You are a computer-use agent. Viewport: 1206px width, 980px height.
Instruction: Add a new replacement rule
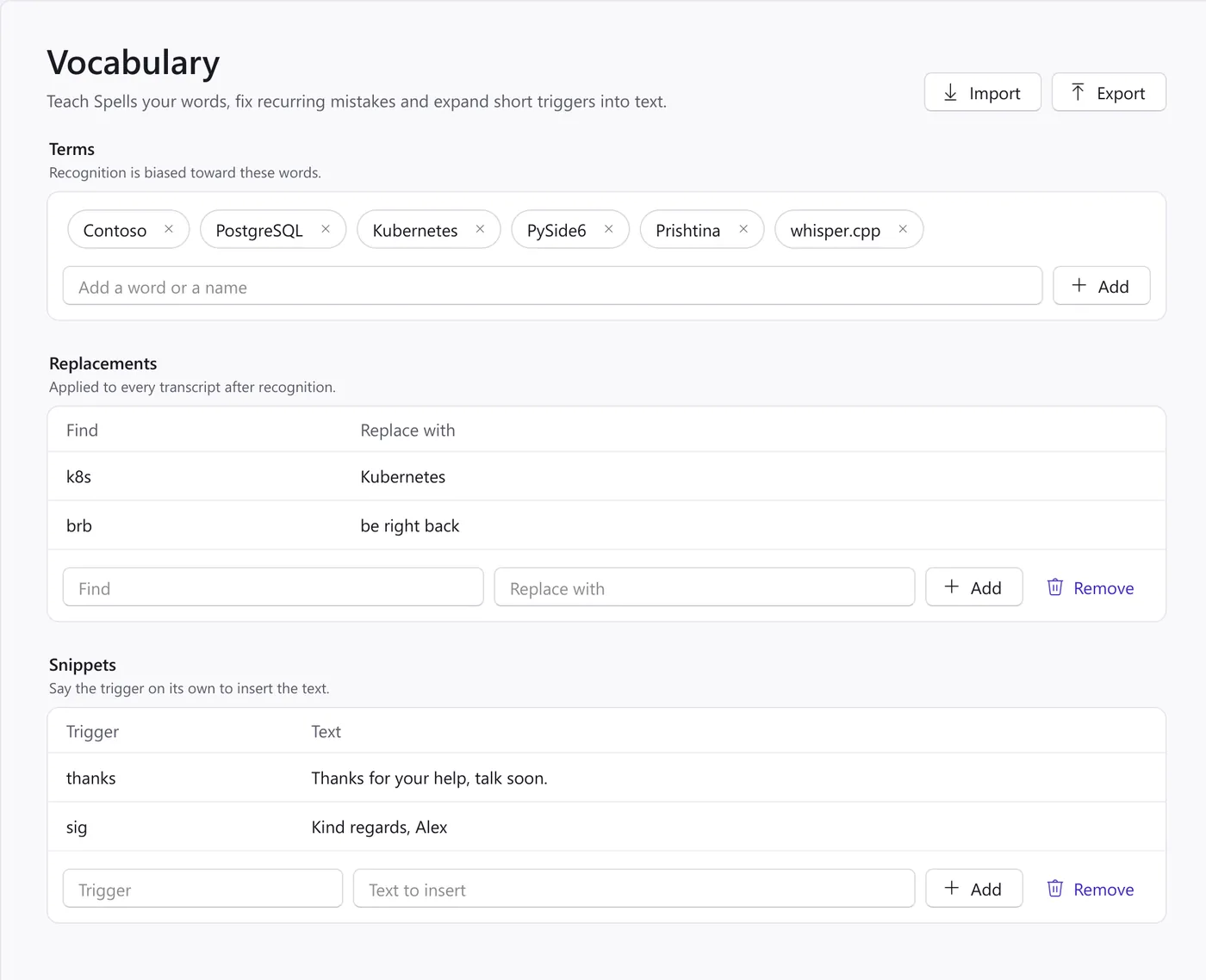pyautogui.click(x=973, y=587)
